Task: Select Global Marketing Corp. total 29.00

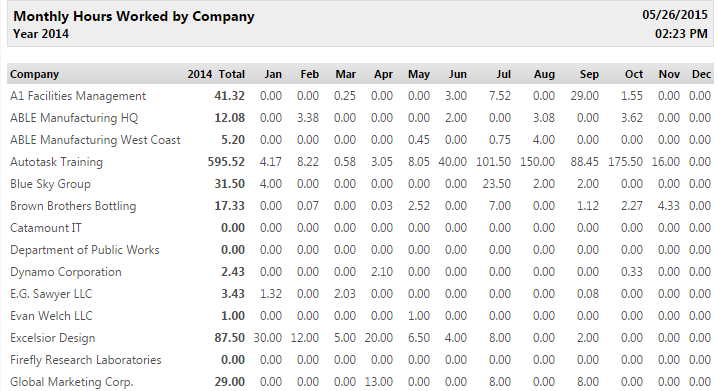Action: [229, 382]
